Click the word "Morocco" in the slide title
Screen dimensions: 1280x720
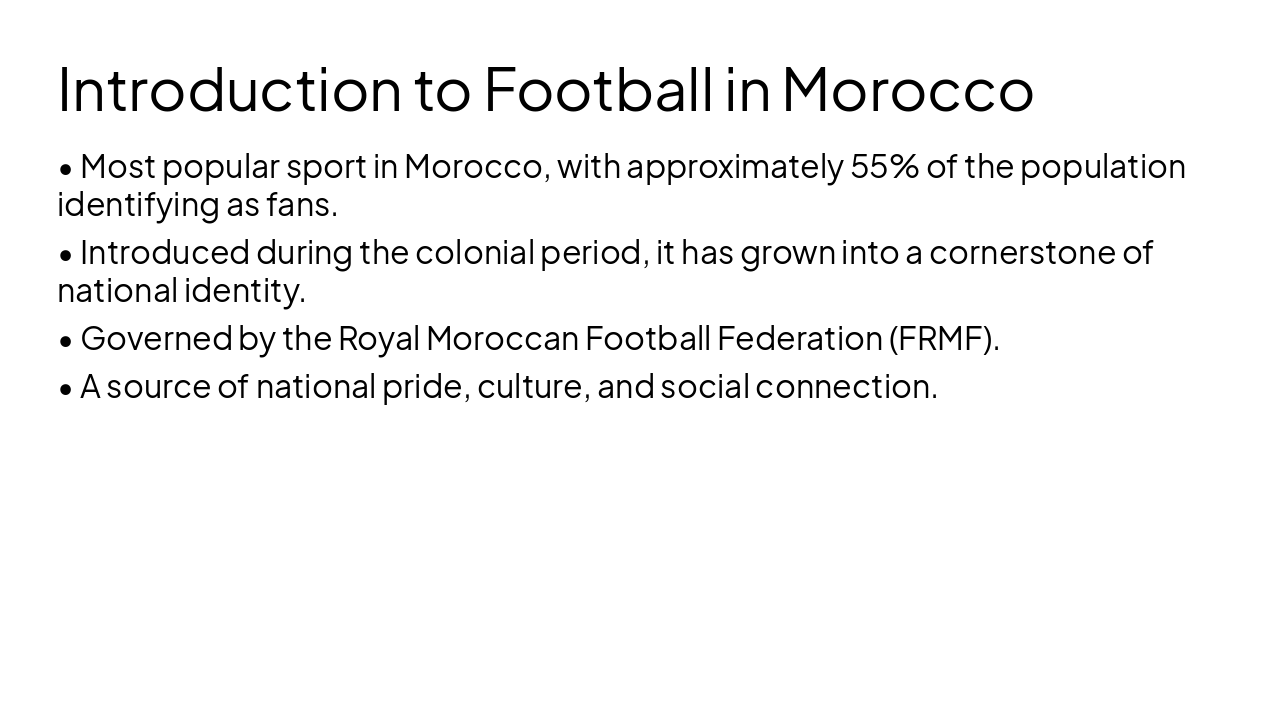tap(907, 89)
